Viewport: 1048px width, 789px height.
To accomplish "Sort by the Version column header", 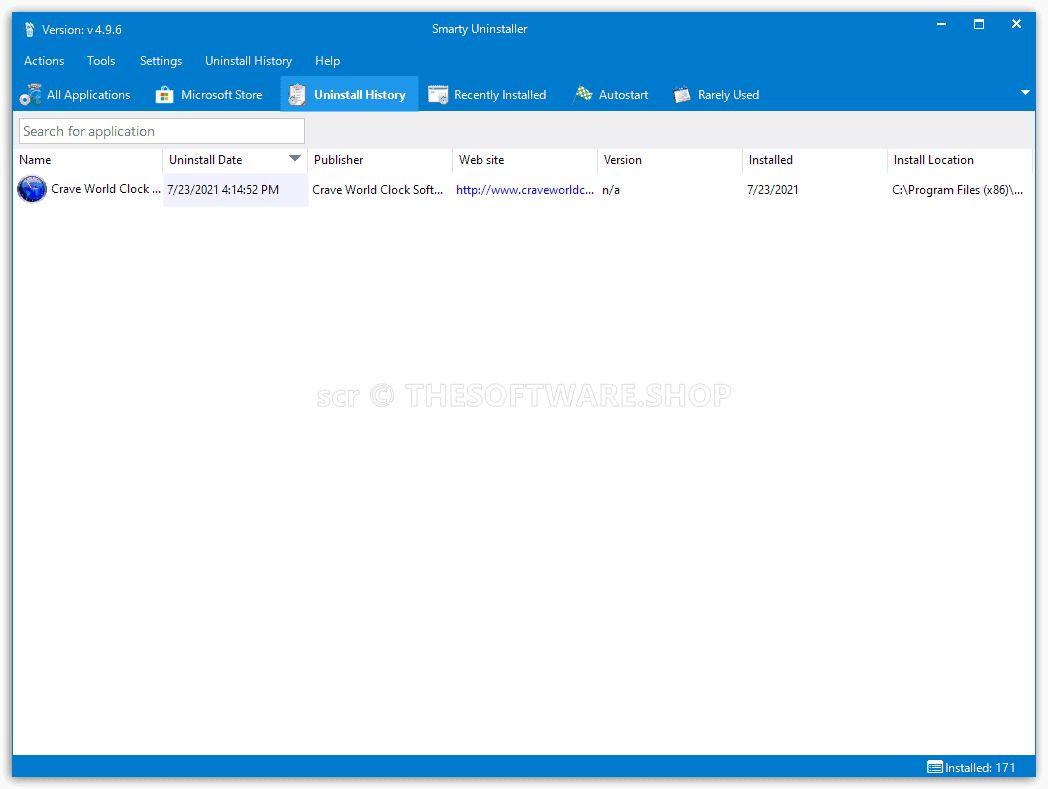I will pyautogui.click(x=670, y=160).
